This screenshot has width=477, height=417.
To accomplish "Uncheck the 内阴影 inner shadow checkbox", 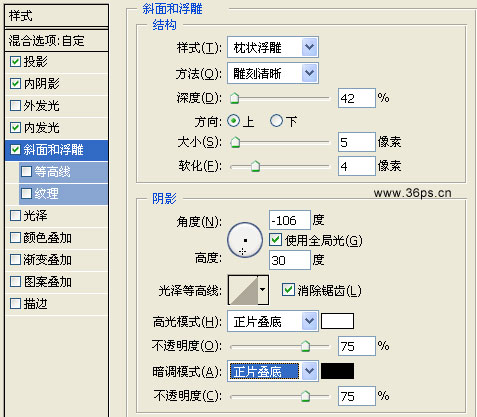I will coord(15,83).
